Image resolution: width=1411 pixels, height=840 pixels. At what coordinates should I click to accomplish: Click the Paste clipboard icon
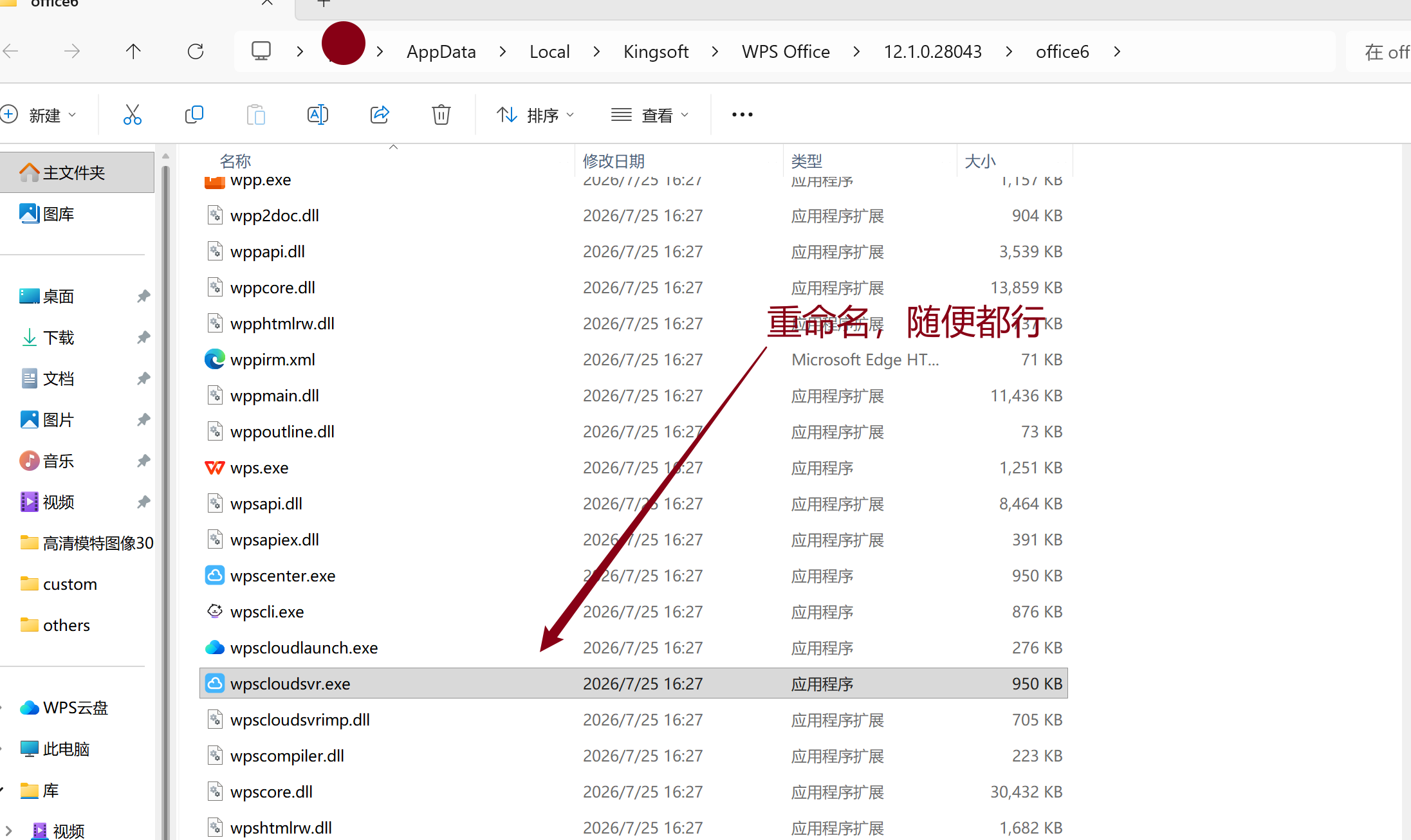click(x=255, y=114)
